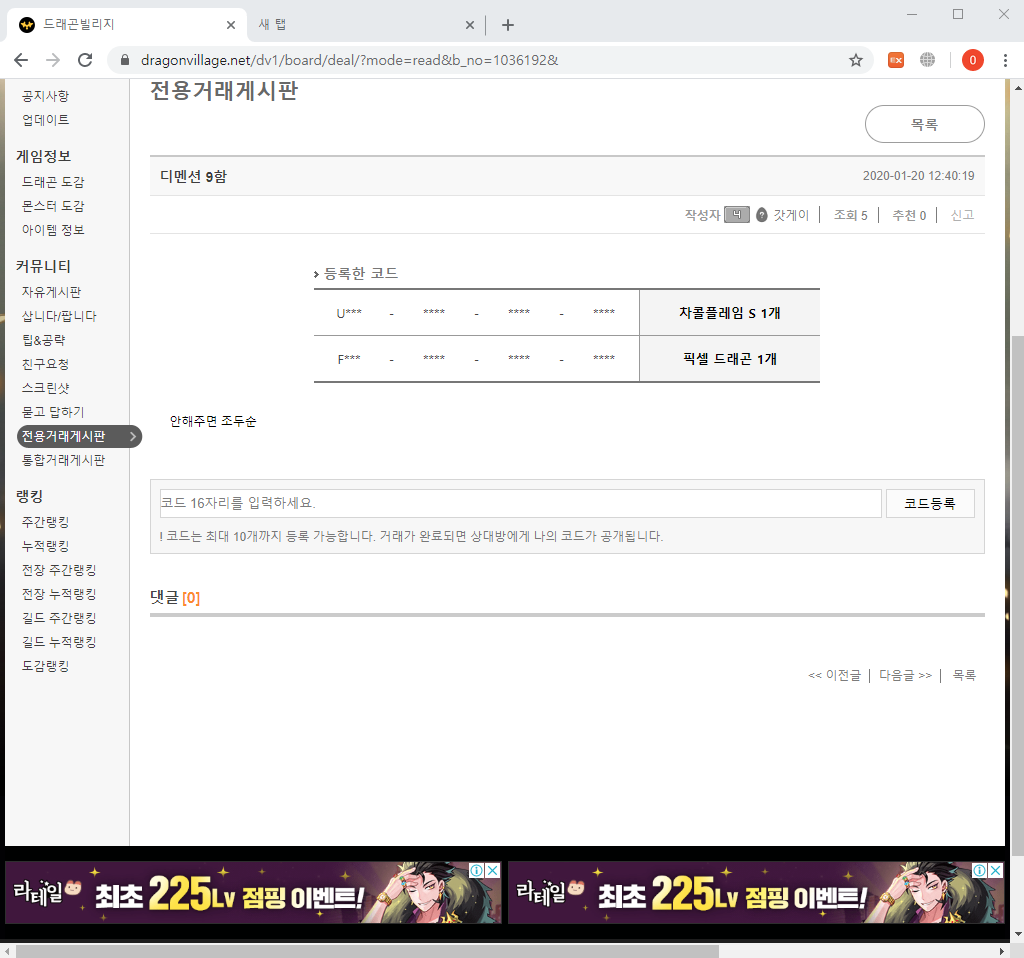The image size is (1024, 958).
Task: Click the 코드등록 button
Action: 930,504
